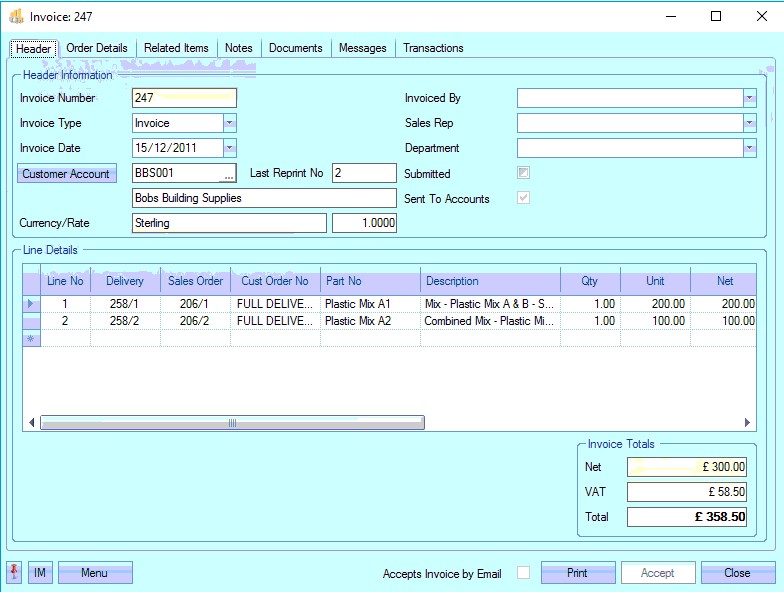
Task: Click the horizontal scrollbar thumb in Line Details
Action: coord(232,423)
